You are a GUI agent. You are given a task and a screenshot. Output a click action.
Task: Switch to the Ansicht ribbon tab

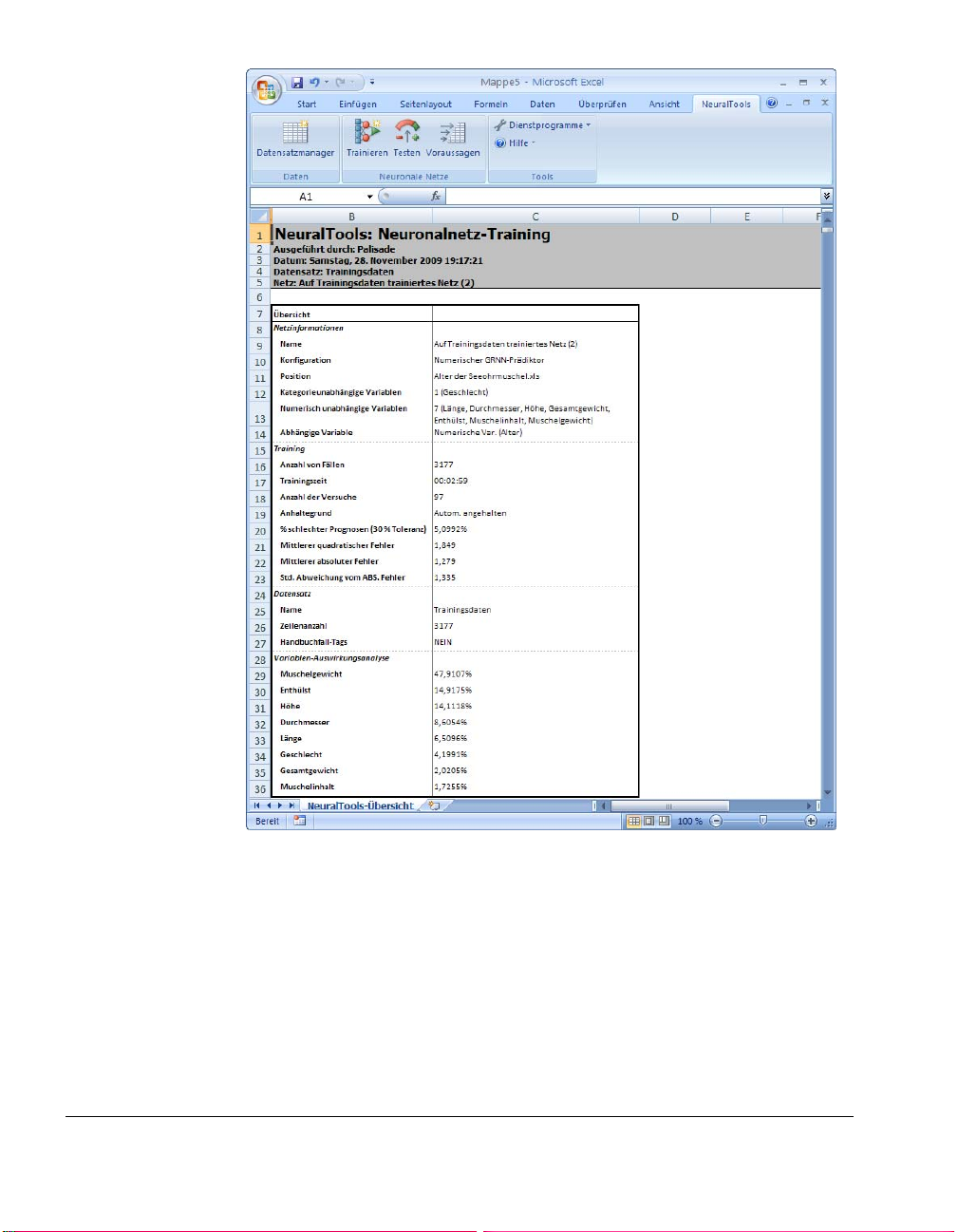click(x=664, y=104)
